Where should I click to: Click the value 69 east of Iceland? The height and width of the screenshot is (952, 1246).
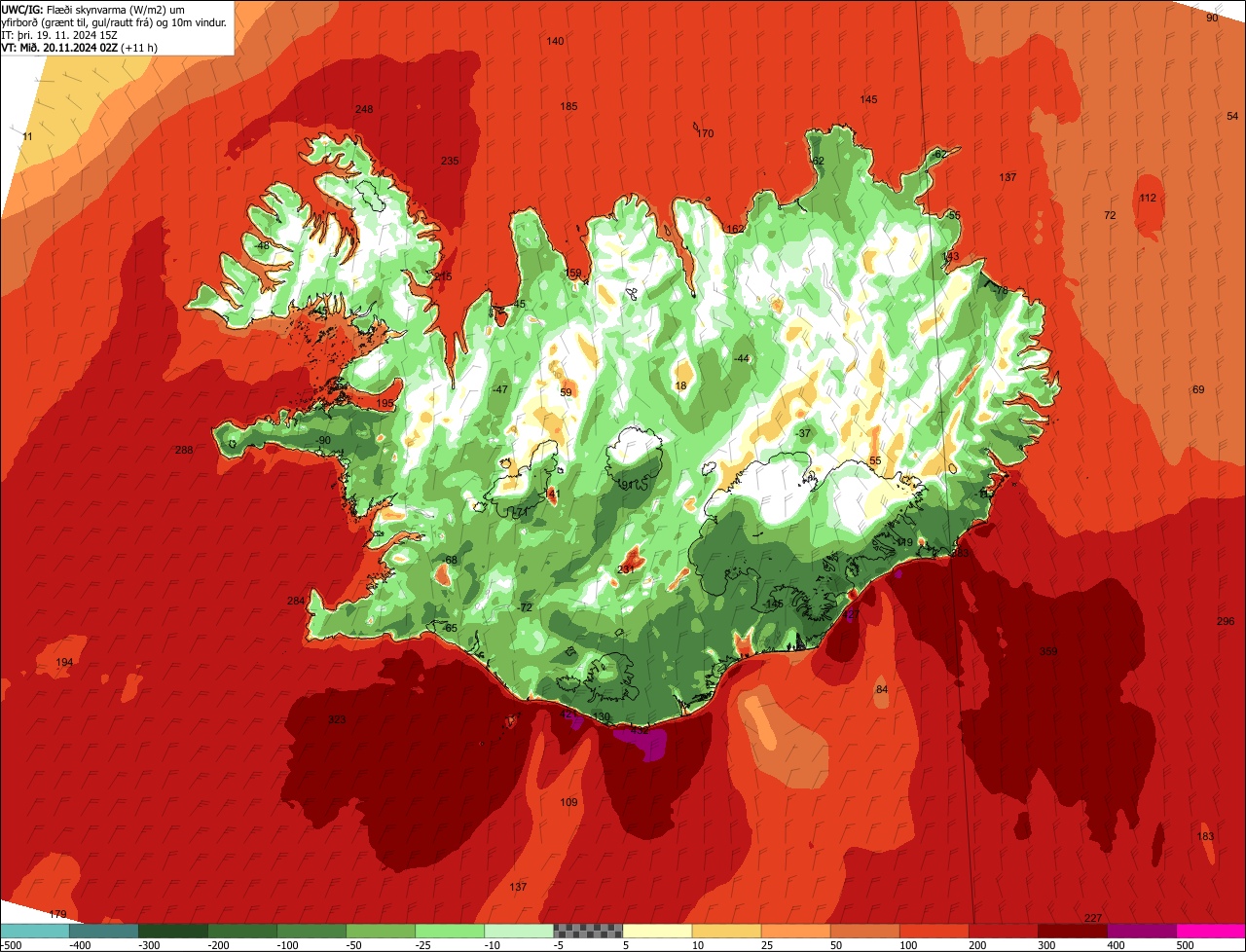tap(1198, 389)
